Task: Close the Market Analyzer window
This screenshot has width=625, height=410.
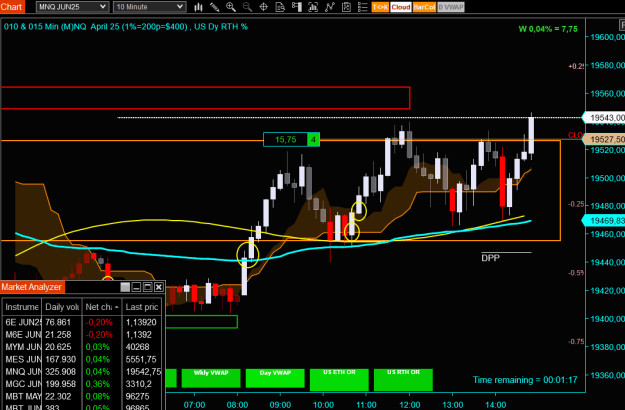Action: point(159,287)
